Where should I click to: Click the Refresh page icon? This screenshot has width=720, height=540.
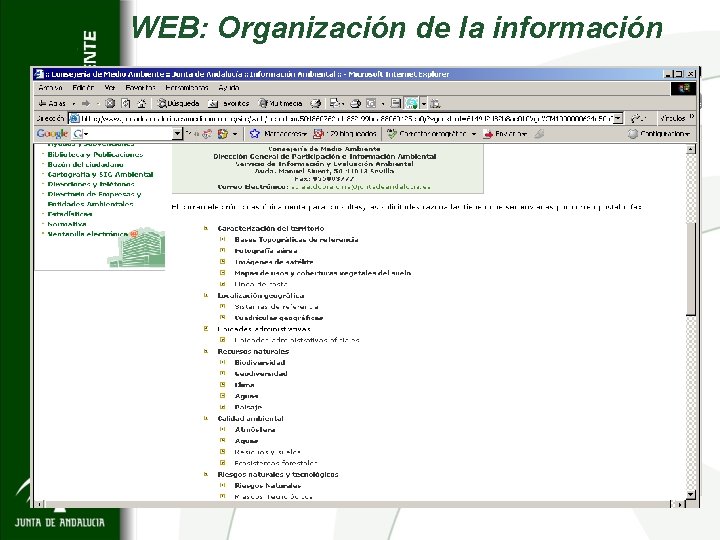pos(126,103)
